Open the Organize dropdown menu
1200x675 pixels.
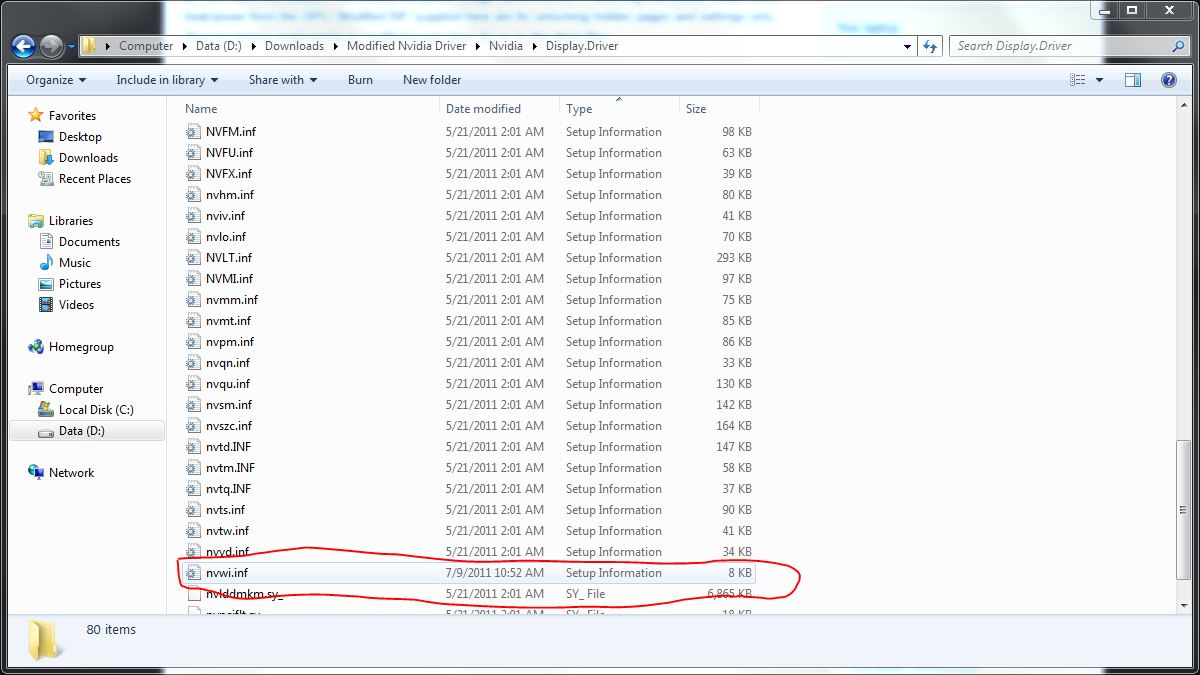tap(56, 80)
